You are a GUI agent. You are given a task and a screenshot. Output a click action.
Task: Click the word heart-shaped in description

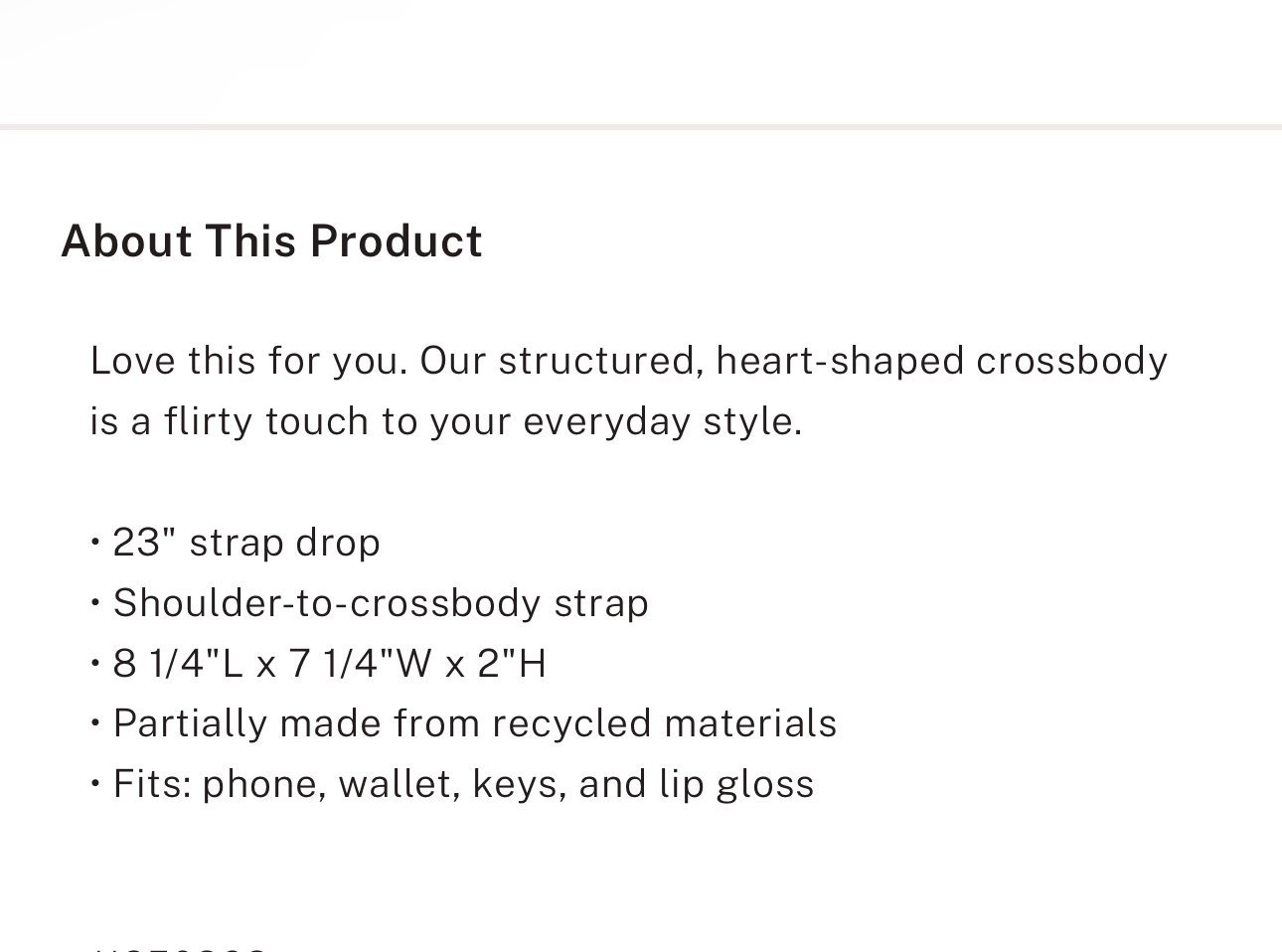click(840, 360)
